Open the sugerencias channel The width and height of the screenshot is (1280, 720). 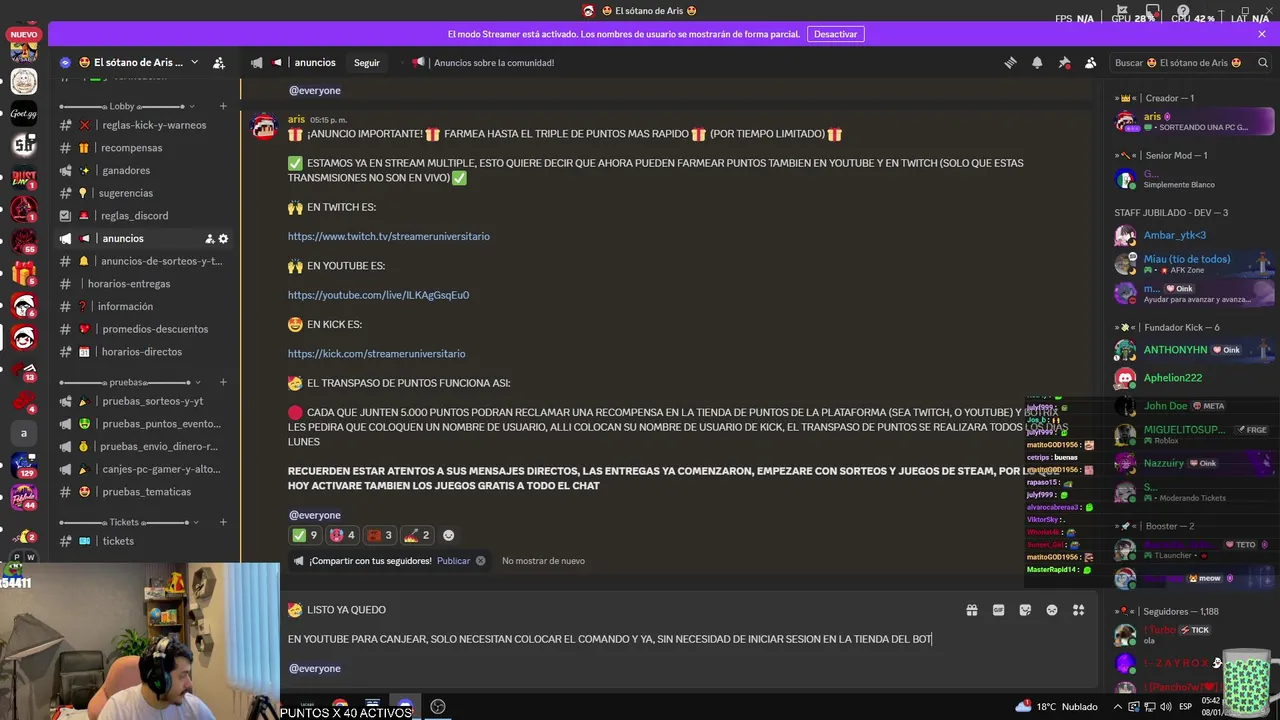[x=144, y=193]
